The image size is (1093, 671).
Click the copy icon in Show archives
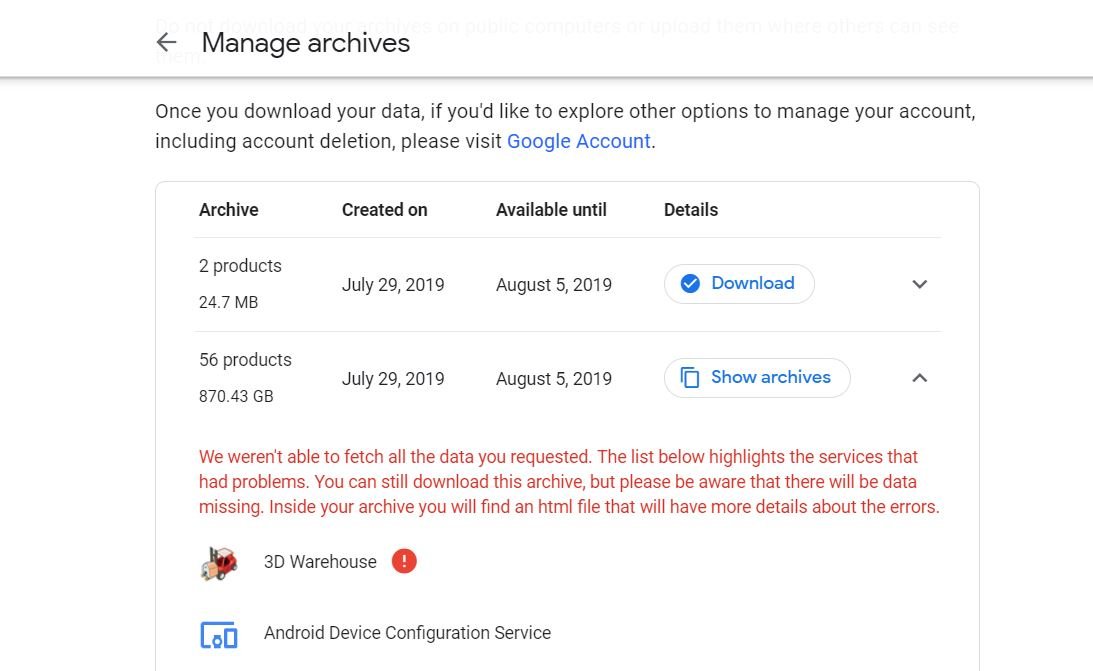pyautogui.click(x=690, y=378)
